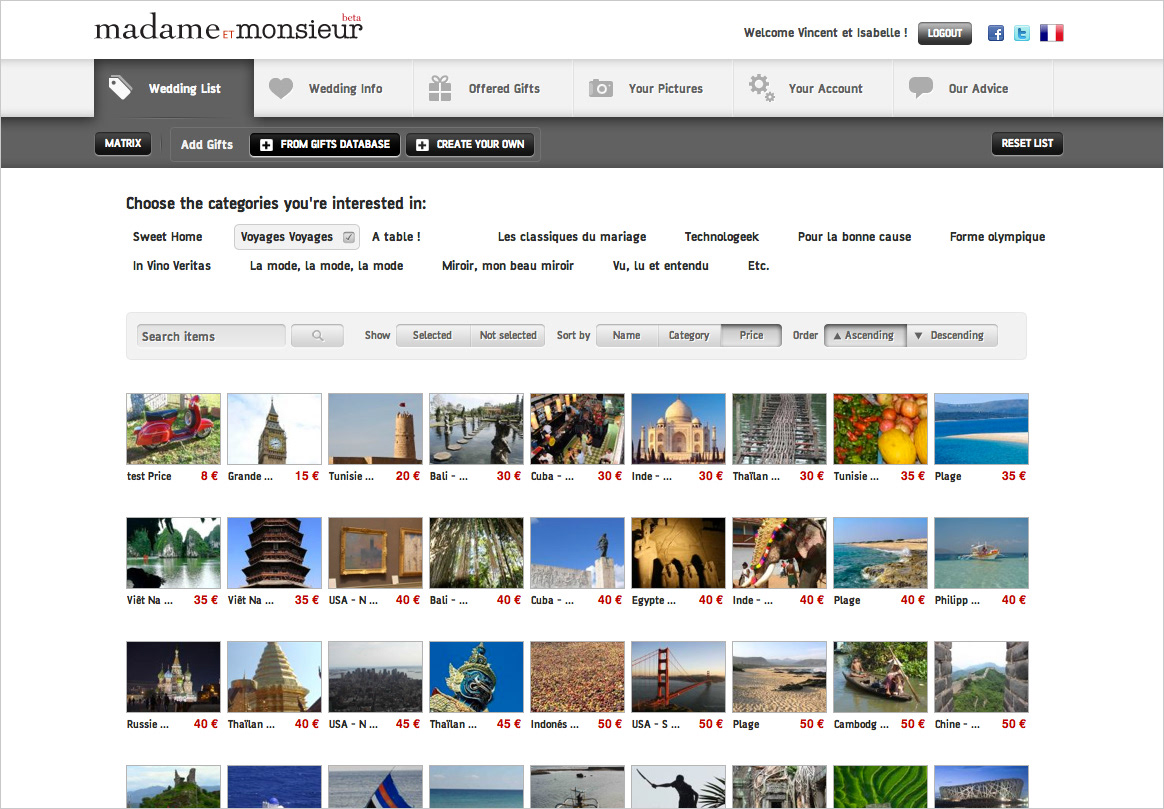Select the red scooter test Price thumbnail
Screen dimensions: 1164x809
(x=174, y=429)
